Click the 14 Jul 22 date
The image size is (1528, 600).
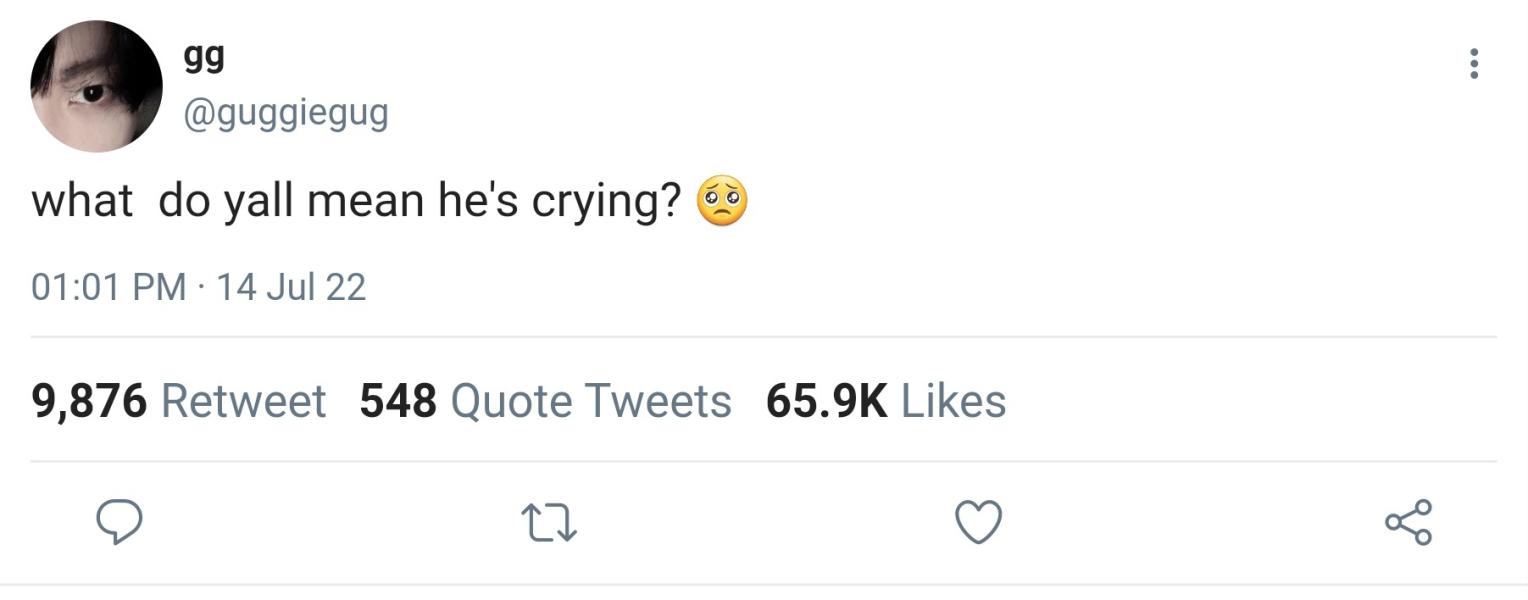pyautogui.click(x=291, y=287)
